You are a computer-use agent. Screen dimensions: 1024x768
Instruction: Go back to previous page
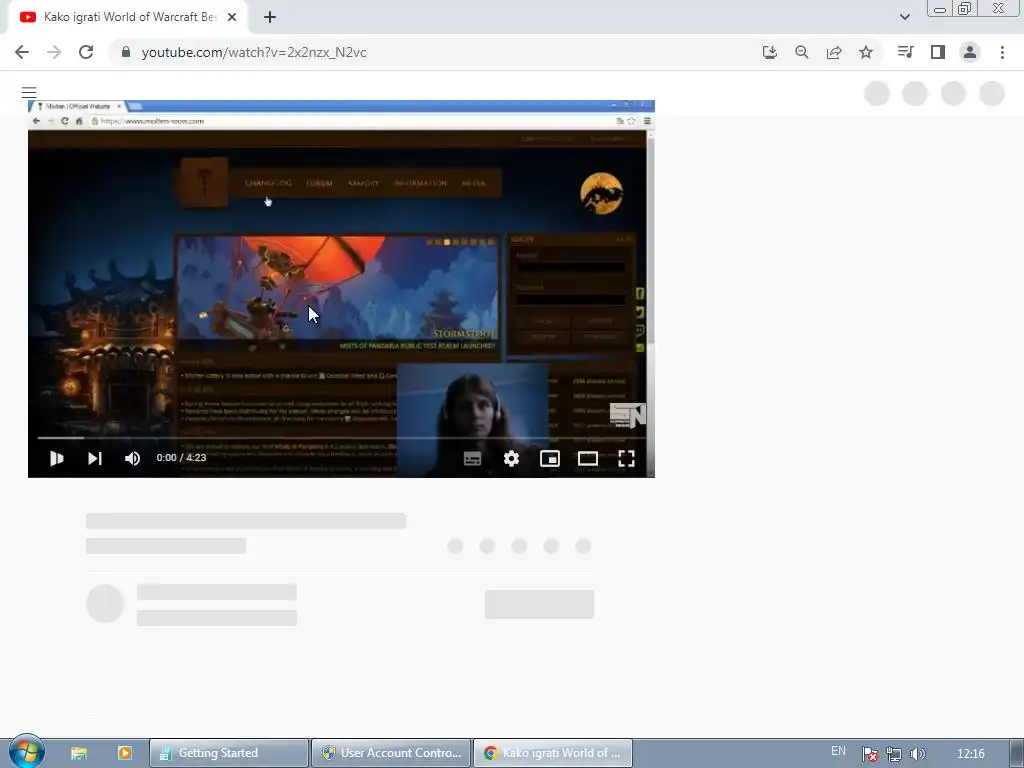pyautogui.click(x=22, y=52)
